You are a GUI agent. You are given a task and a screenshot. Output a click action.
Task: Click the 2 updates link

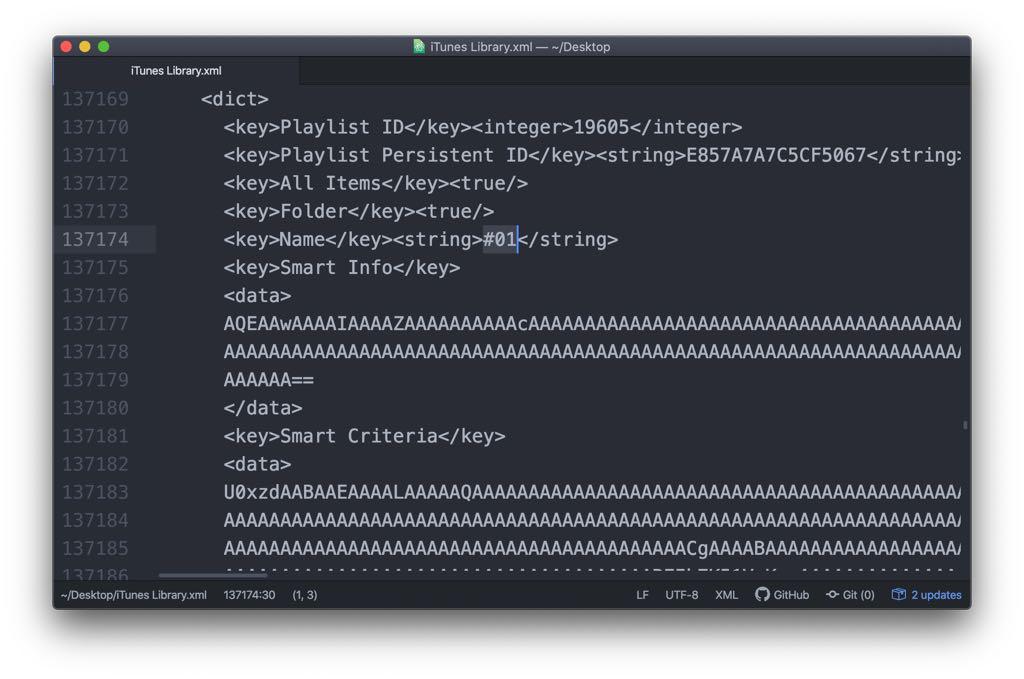tap(936, 595)
